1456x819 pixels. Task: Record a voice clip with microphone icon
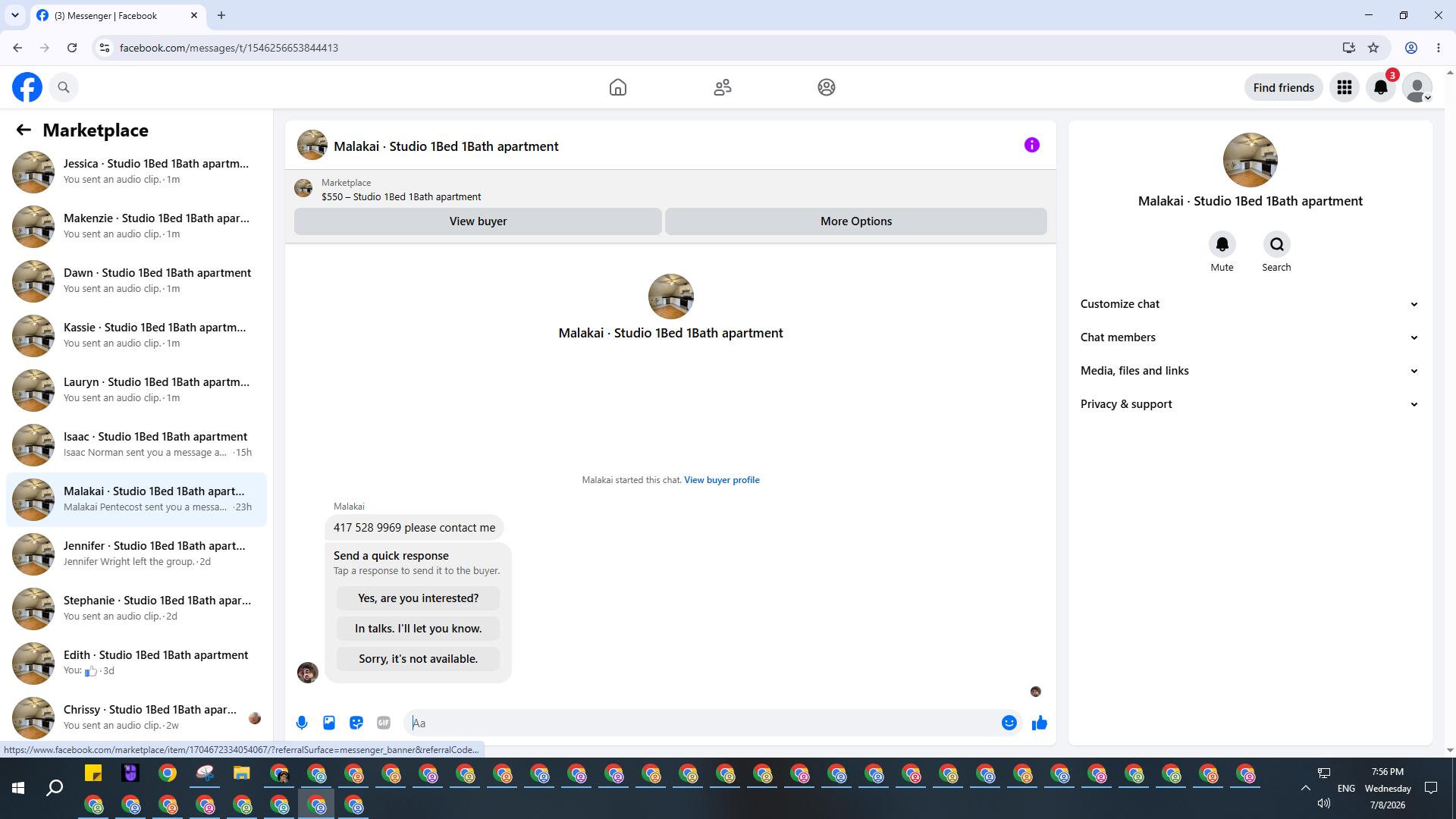(x=302, y=723)
